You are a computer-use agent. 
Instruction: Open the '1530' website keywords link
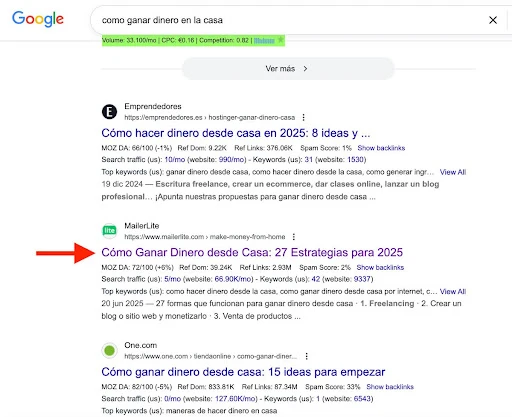coord(355,160)
